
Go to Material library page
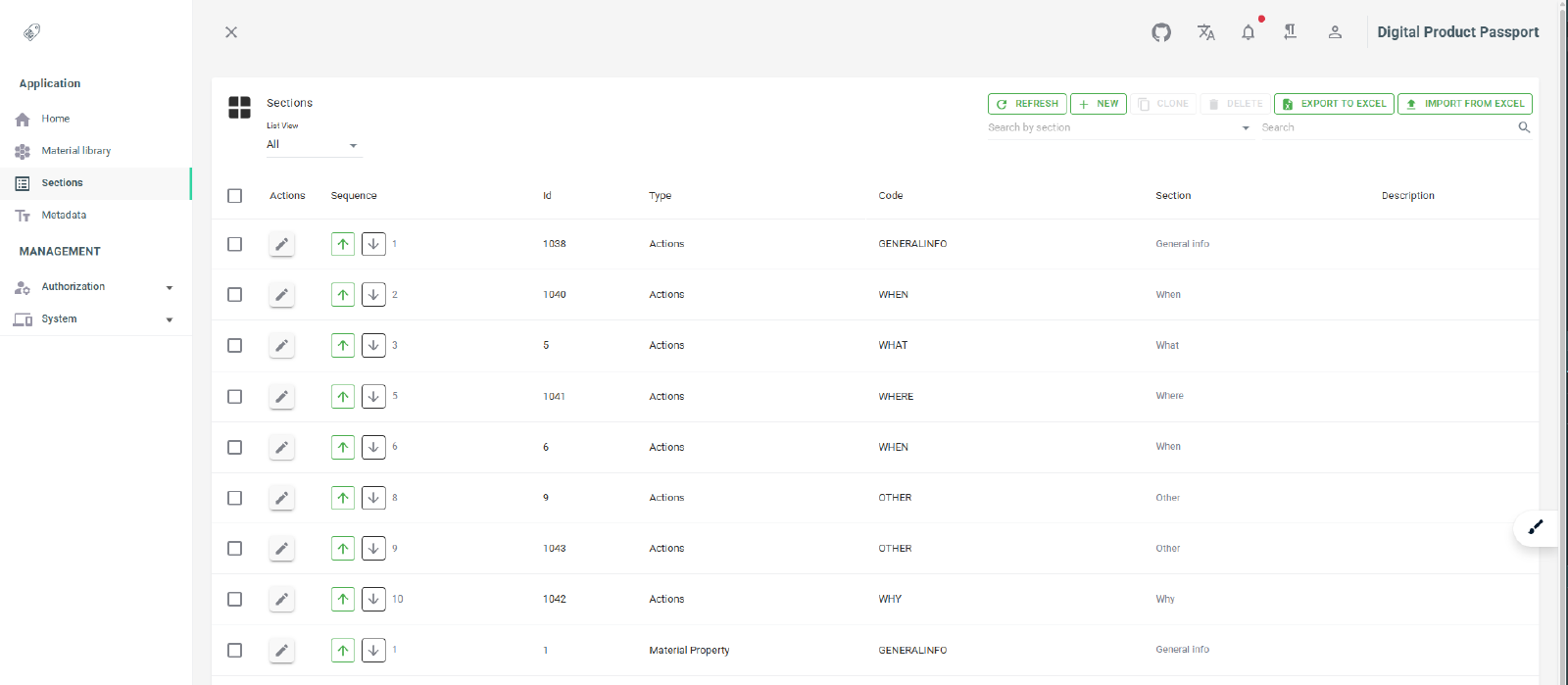pos(75,151)
